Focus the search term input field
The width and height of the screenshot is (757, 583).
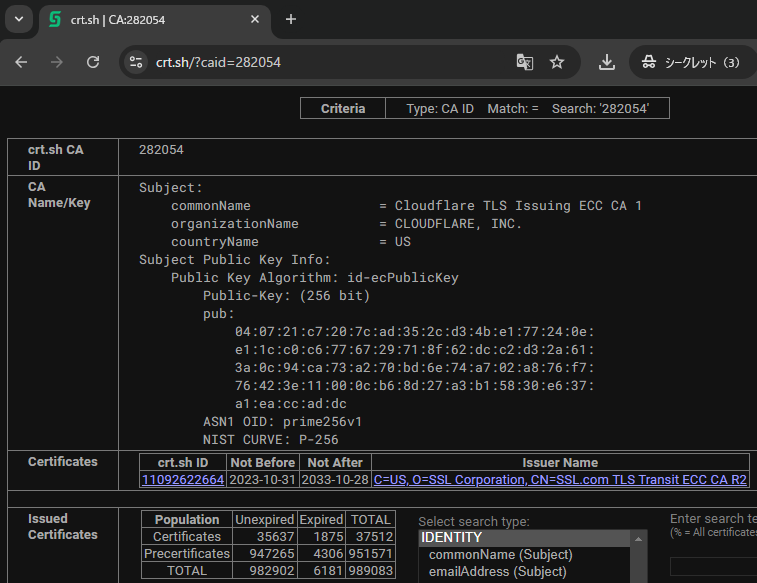713,566
